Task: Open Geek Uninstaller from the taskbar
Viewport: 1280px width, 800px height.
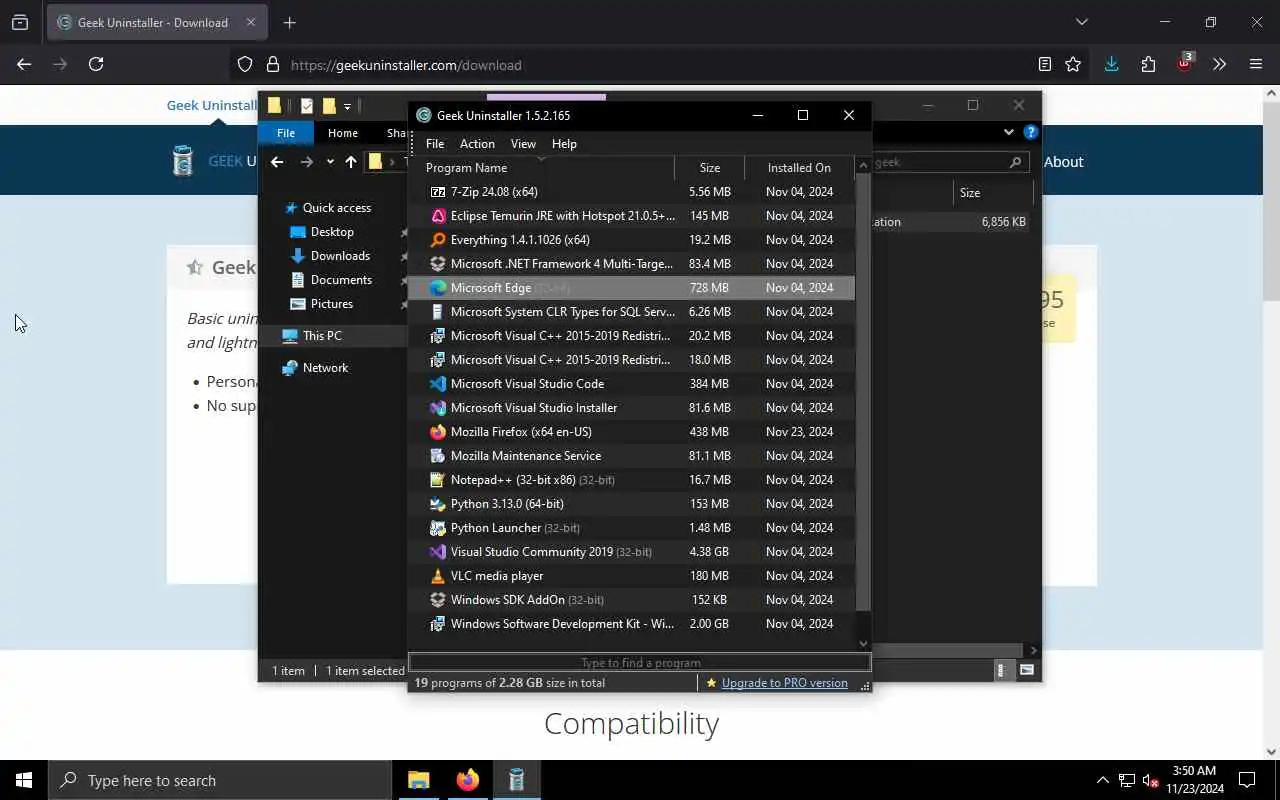Action: coord(516,780)
